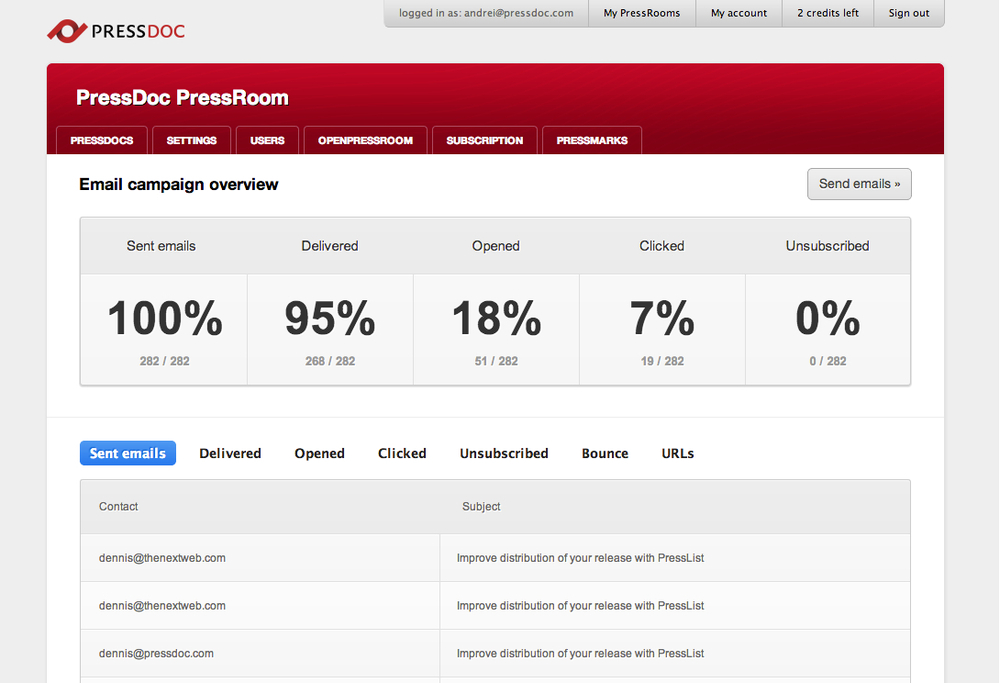The height and width of the screenshot is (683, 1000).
Task: Open the Bounce filter
Action: click(605, 453)
